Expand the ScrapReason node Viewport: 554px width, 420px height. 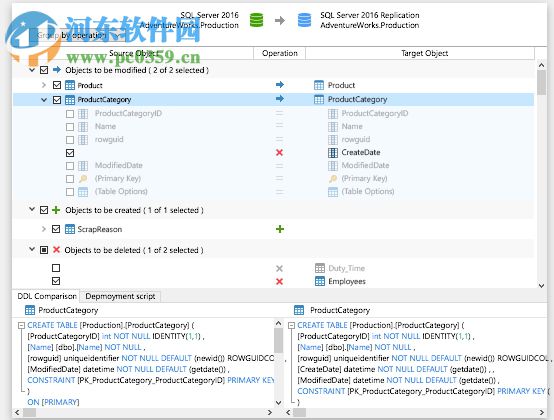[x=43, y=229]
